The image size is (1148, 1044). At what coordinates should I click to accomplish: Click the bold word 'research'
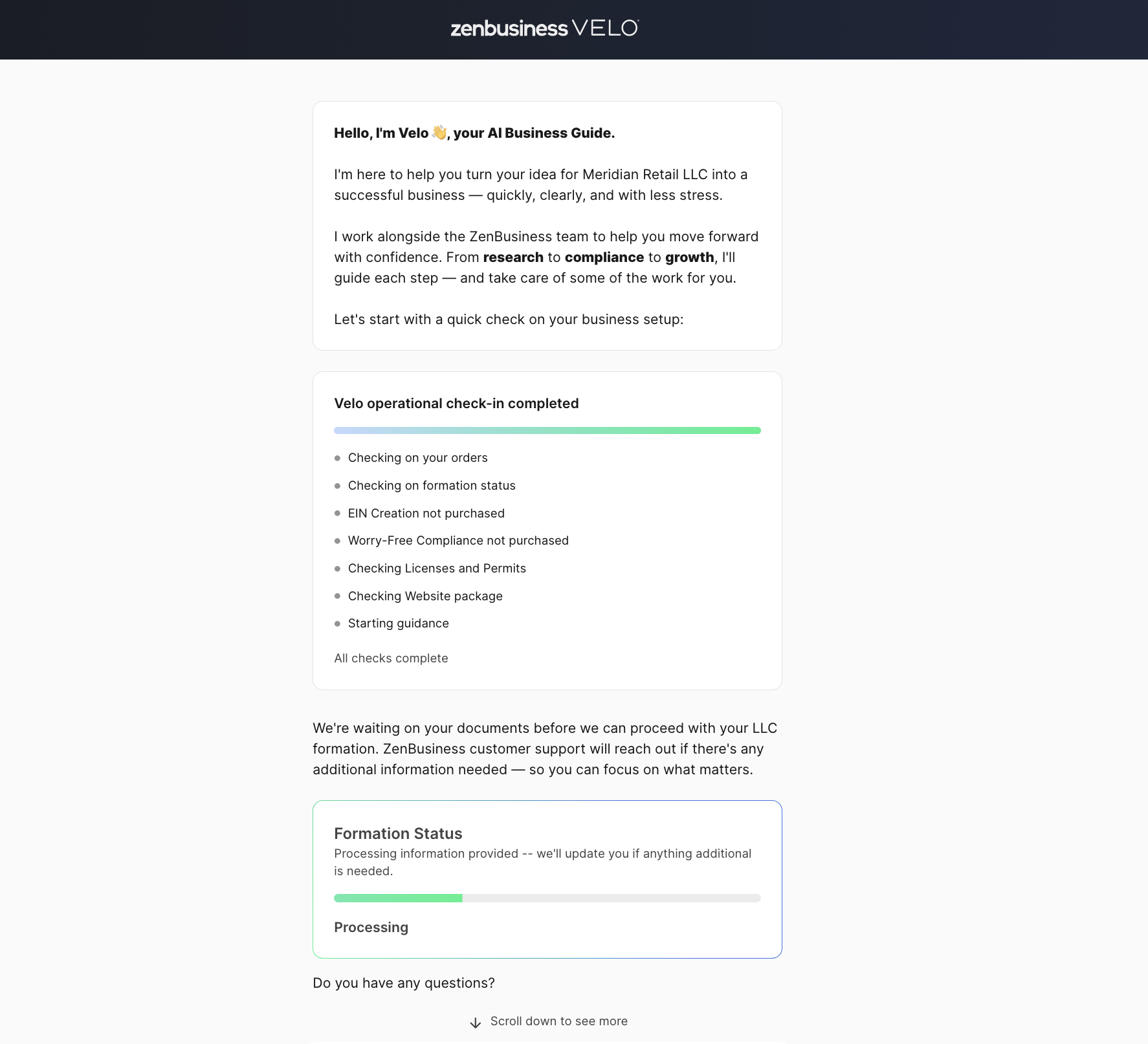pos(513,257)
